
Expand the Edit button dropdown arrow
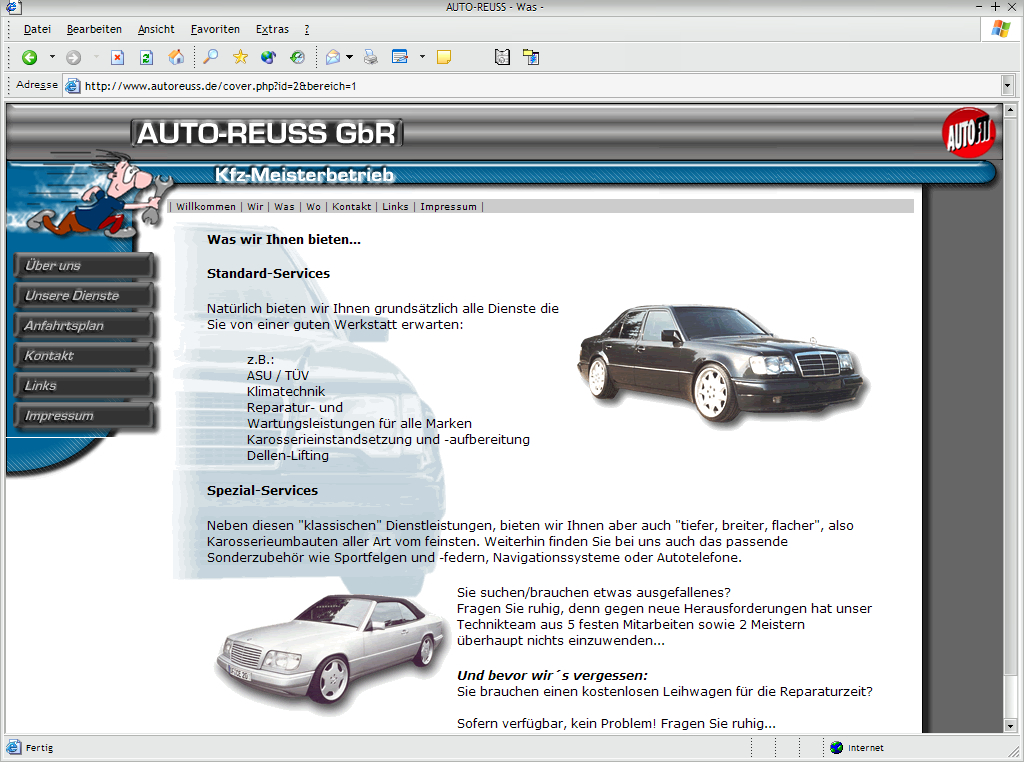[x=422, y=57]
